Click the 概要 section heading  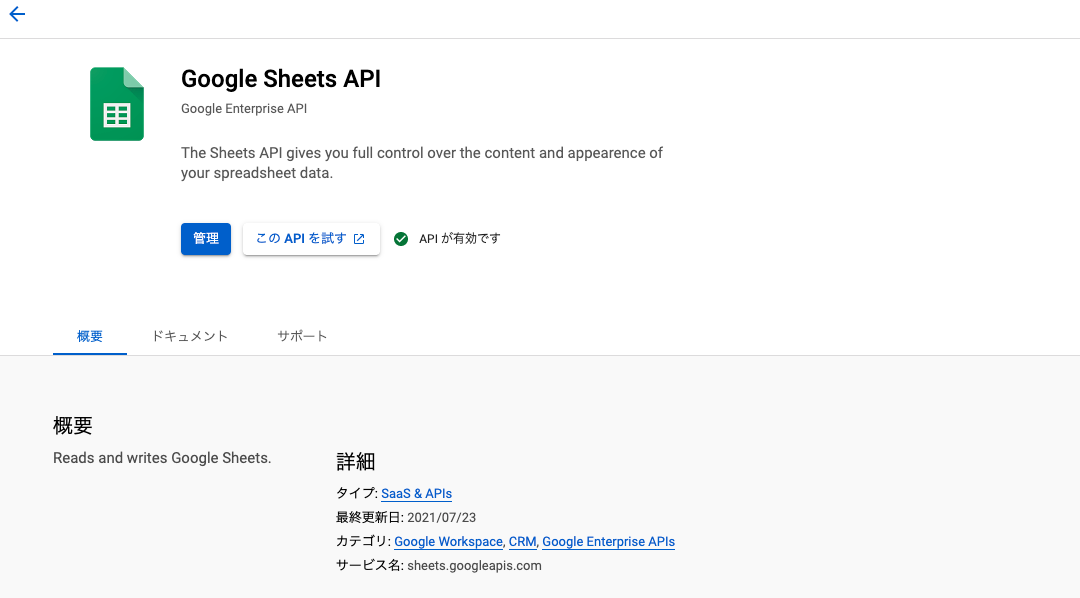click(x=72, y=426)
